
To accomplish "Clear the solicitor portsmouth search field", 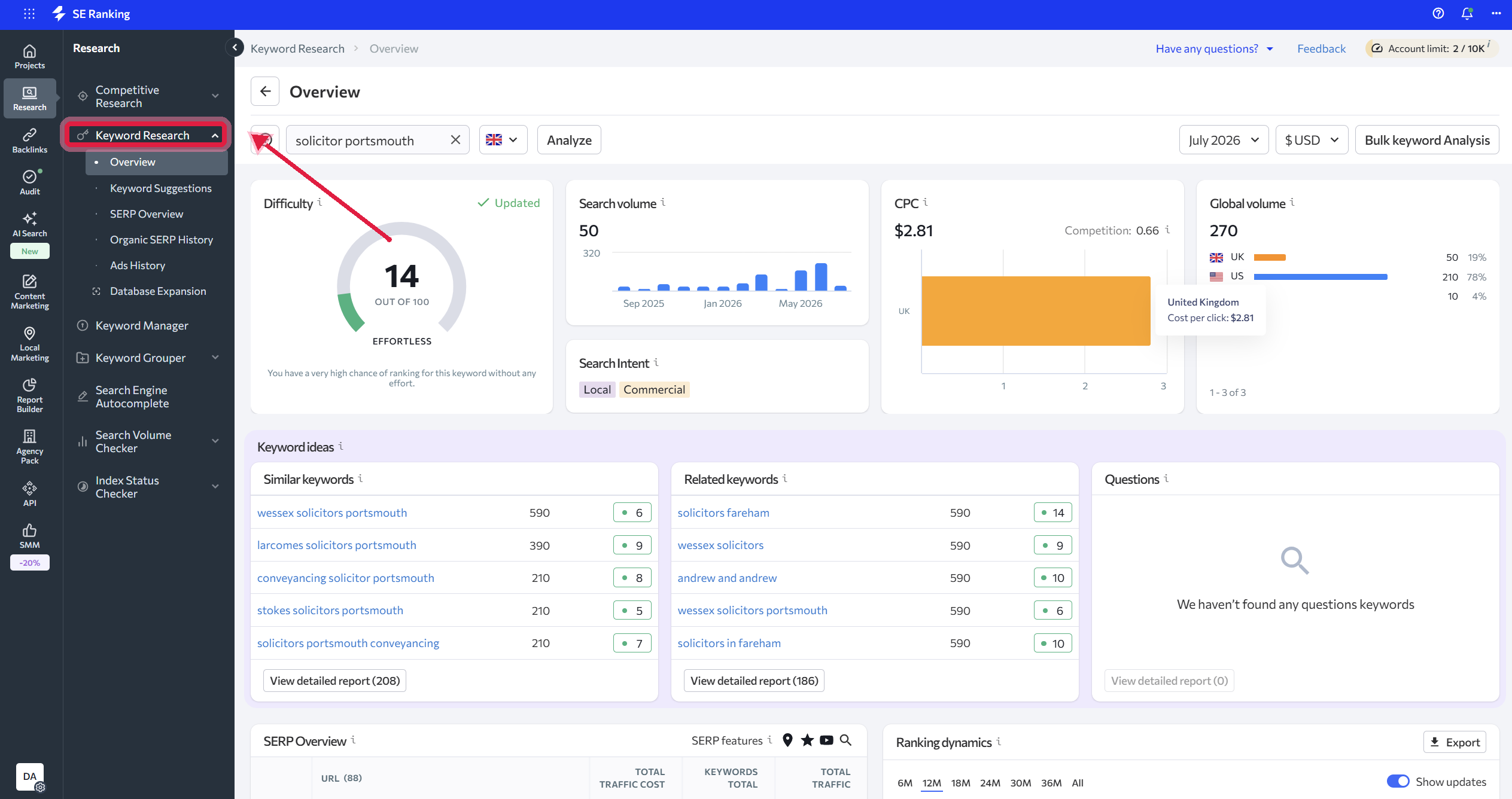I will pyautogui.click(x=455, y=140).
